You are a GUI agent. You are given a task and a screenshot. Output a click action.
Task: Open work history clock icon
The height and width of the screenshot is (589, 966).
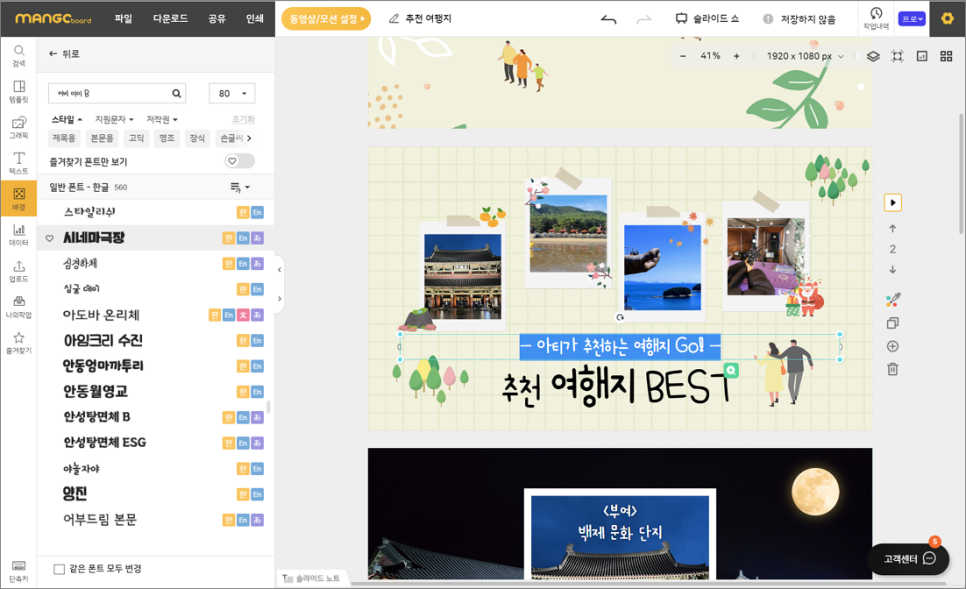coord(875,18)
